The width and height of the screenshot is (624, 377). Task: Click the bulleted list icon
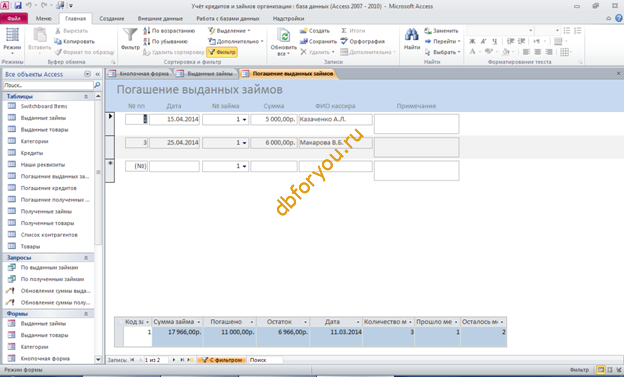click(x=567, y=31)
